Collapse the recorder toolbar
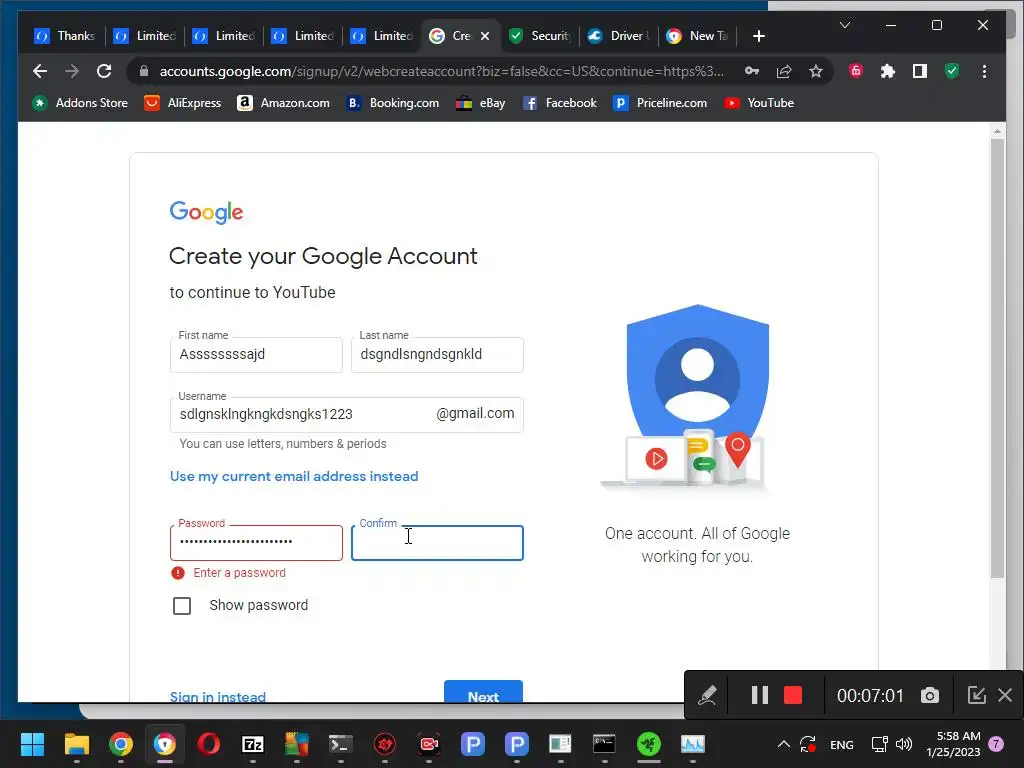The height and width of the screenshot is (768, 1024). coord(976,695)
